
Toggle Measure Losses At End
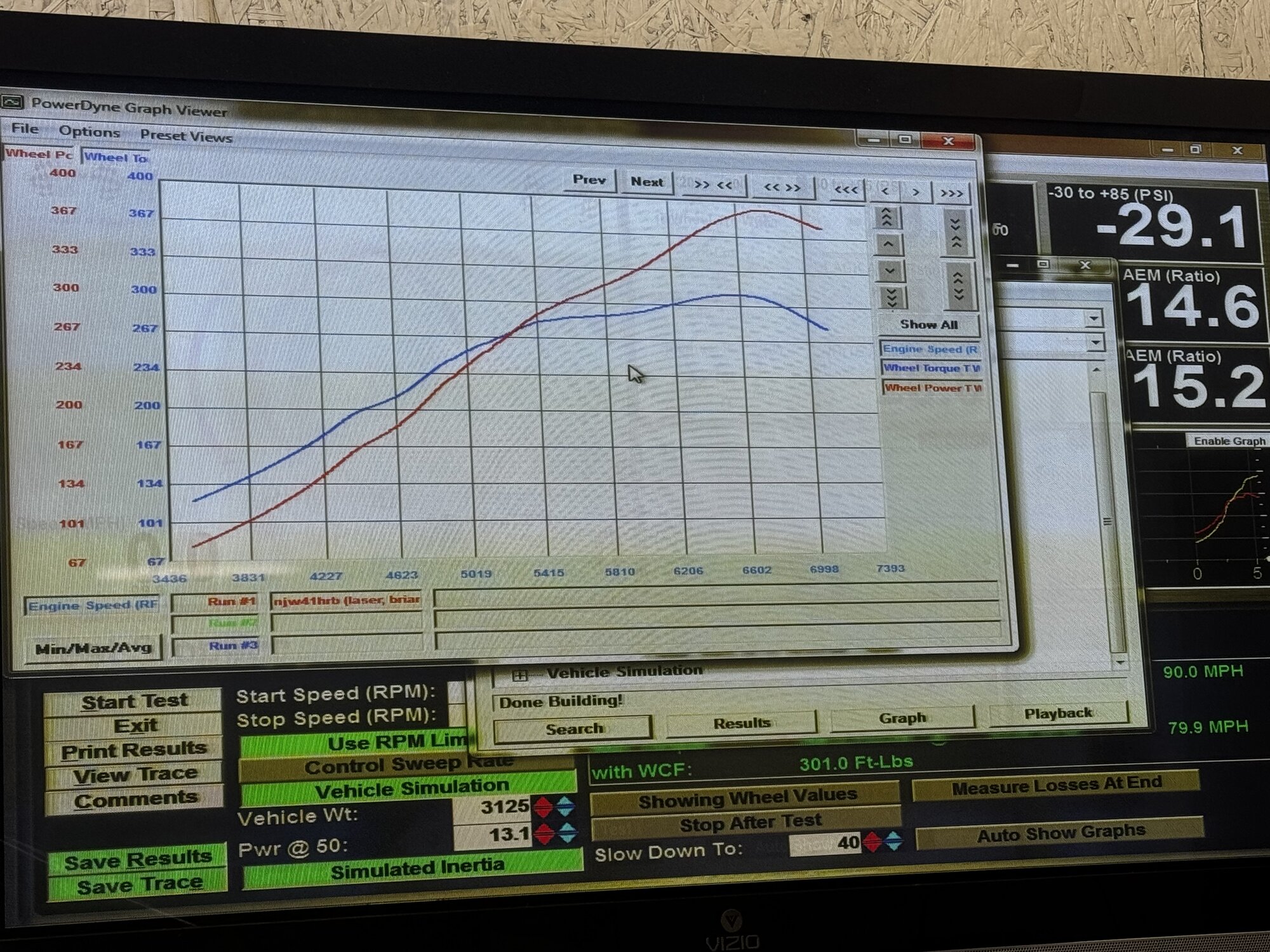tap(1056, 786)
